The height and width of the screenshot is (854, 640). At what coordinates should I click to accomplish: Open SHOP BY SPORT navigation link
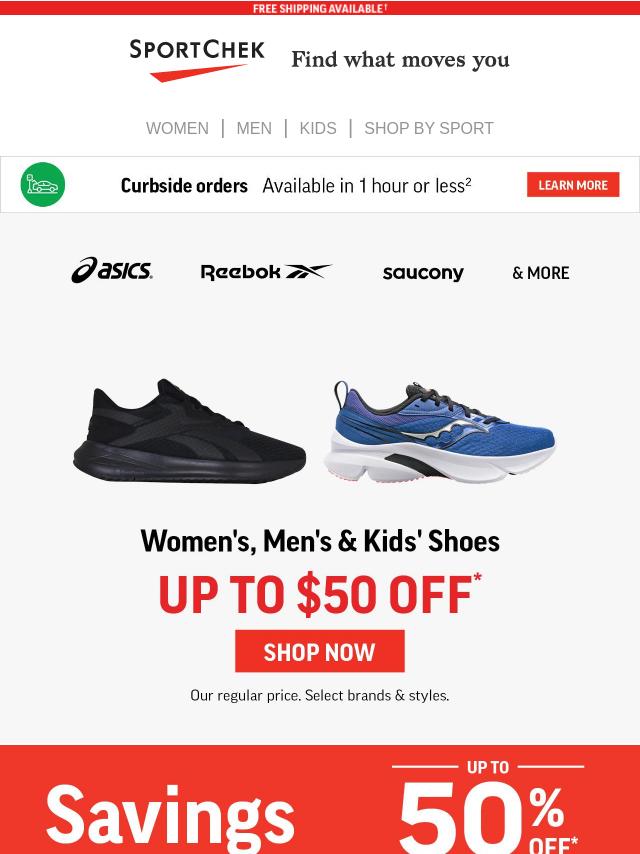[x=429, y=129]
